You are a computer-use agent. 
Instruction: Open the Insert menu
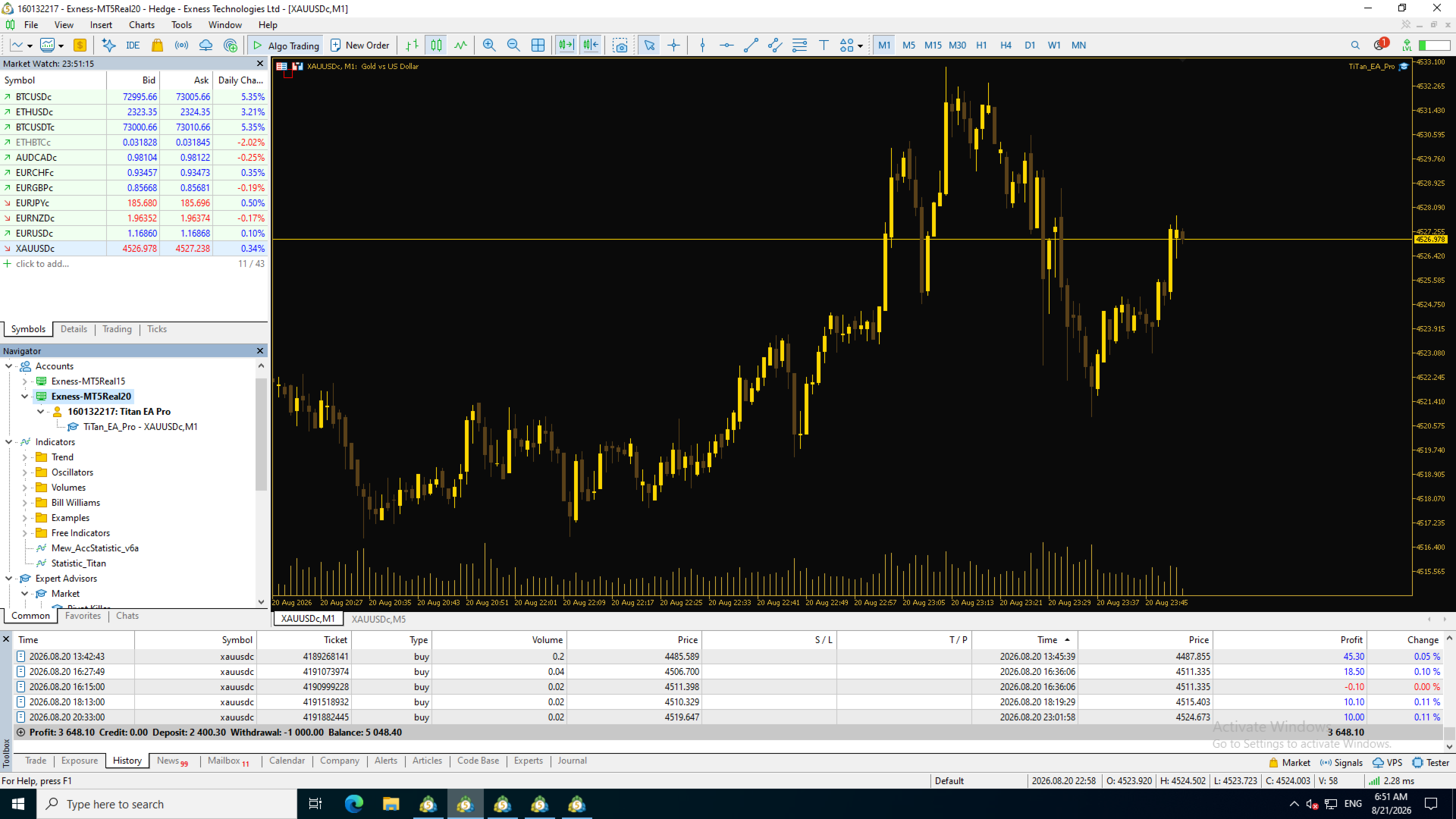point(101,25)
